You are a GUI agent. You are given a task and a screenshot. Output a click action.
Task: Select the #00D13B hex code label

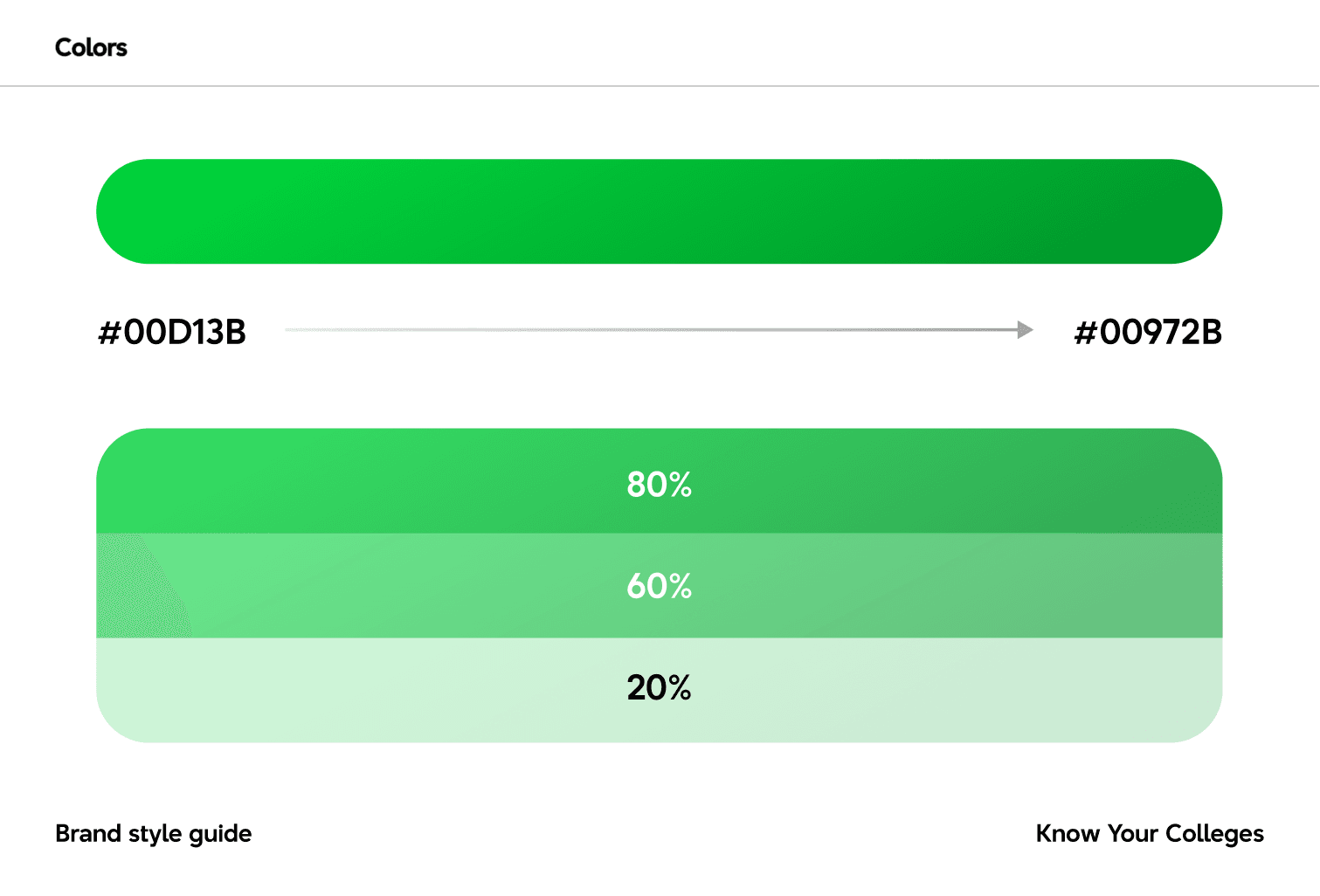pos(172,333)
